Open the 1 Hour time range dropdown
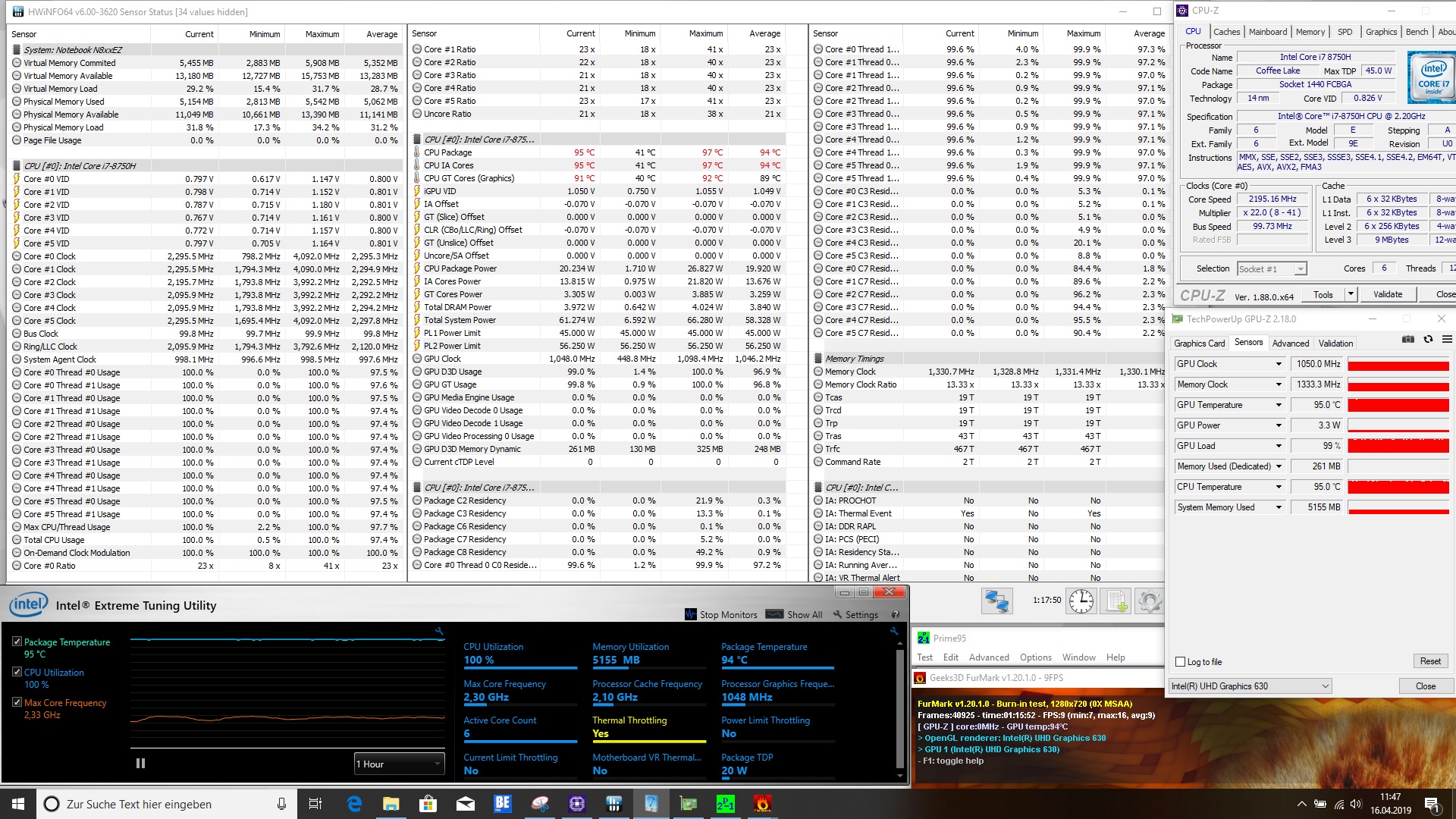Image resolution: width=1456 pixels, height=819 pixels. point(399,764)
